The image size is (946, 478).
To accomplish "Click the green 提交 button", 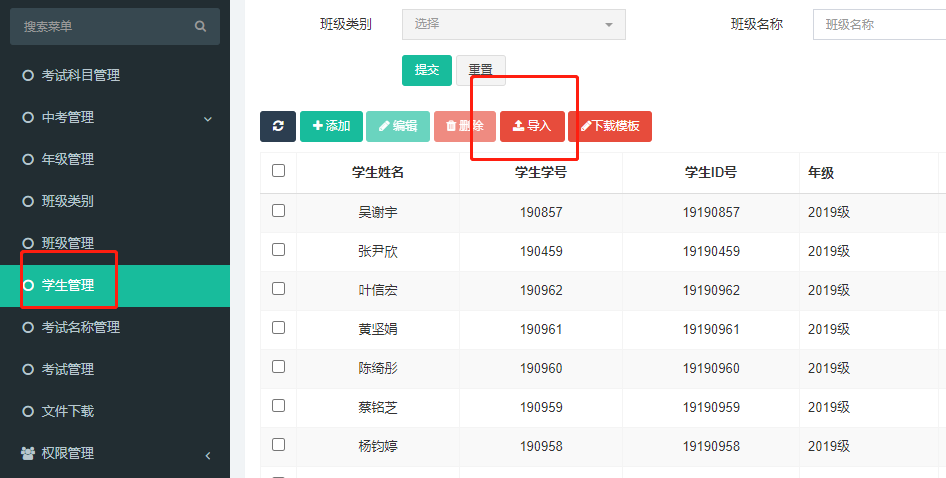I will tap(427, 70).
